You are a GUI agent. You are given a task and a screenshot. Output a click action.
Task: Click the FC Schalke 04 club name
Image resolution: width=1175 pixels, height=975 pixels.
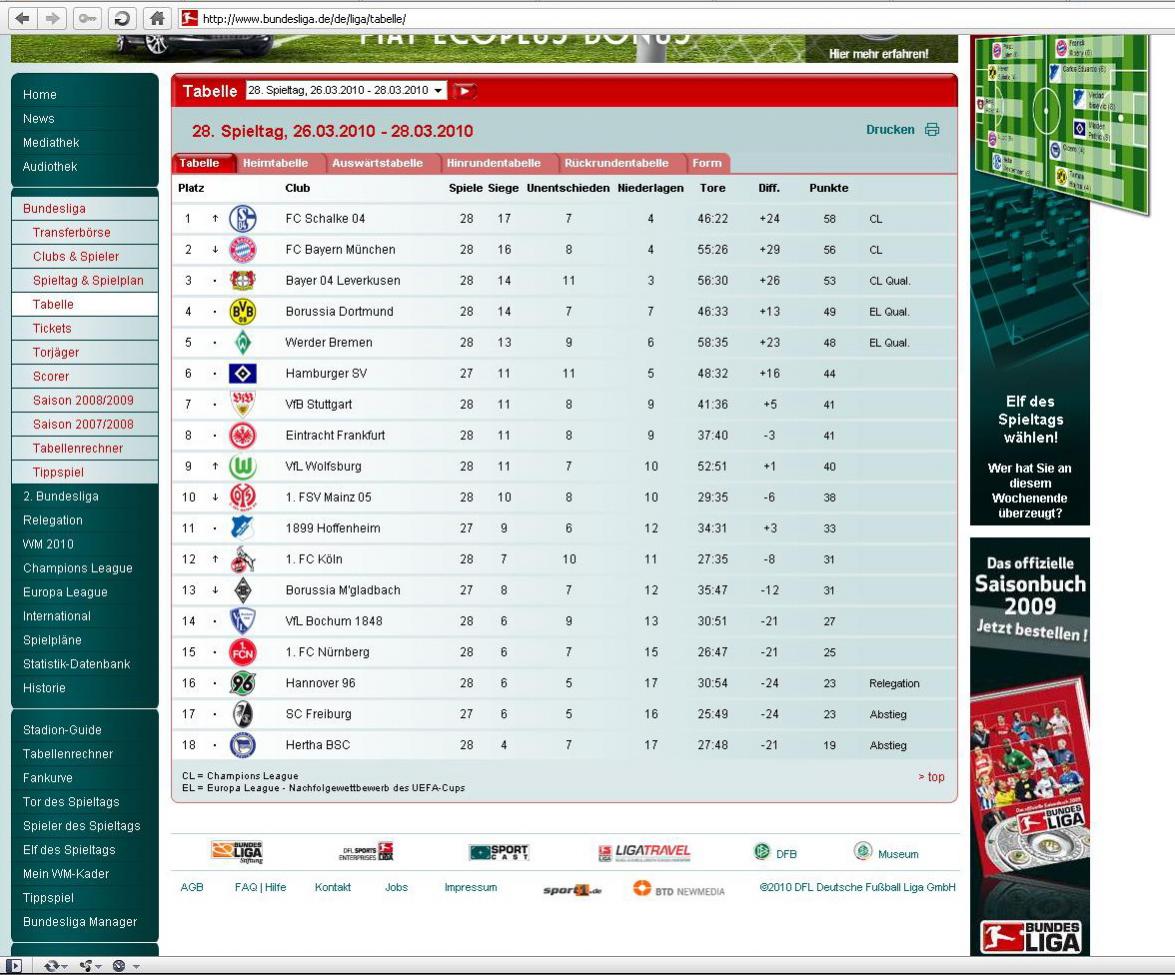(x=325, y=219)
